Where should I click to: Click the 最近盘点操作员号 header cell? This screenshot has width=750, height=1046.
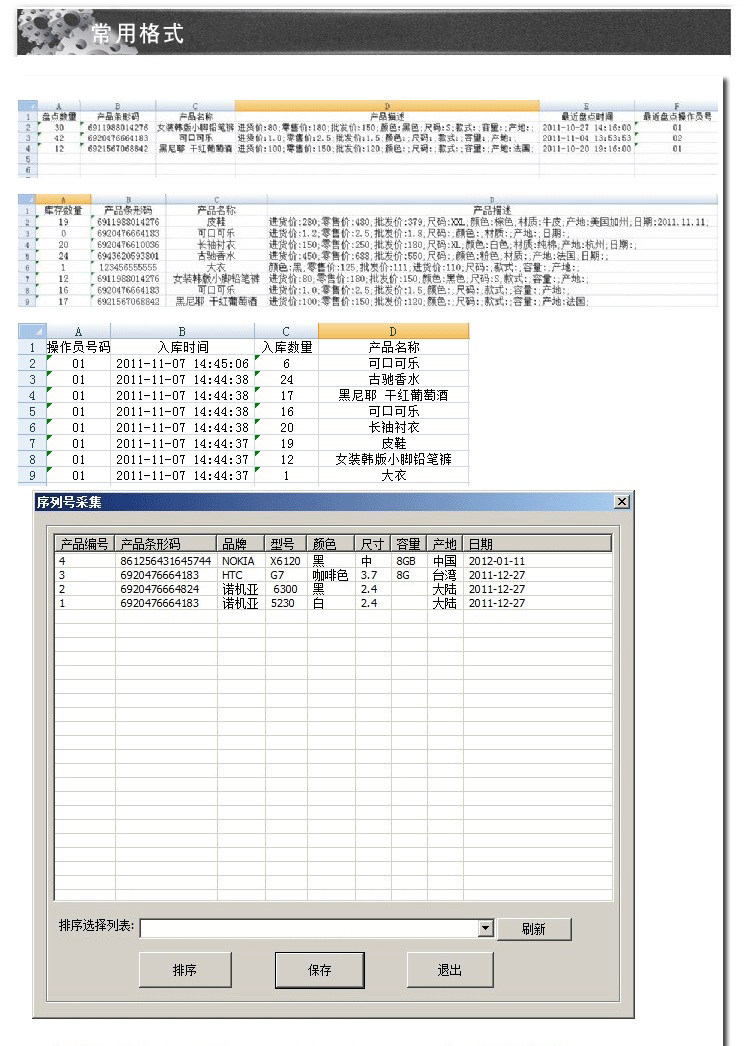(677, 116)
